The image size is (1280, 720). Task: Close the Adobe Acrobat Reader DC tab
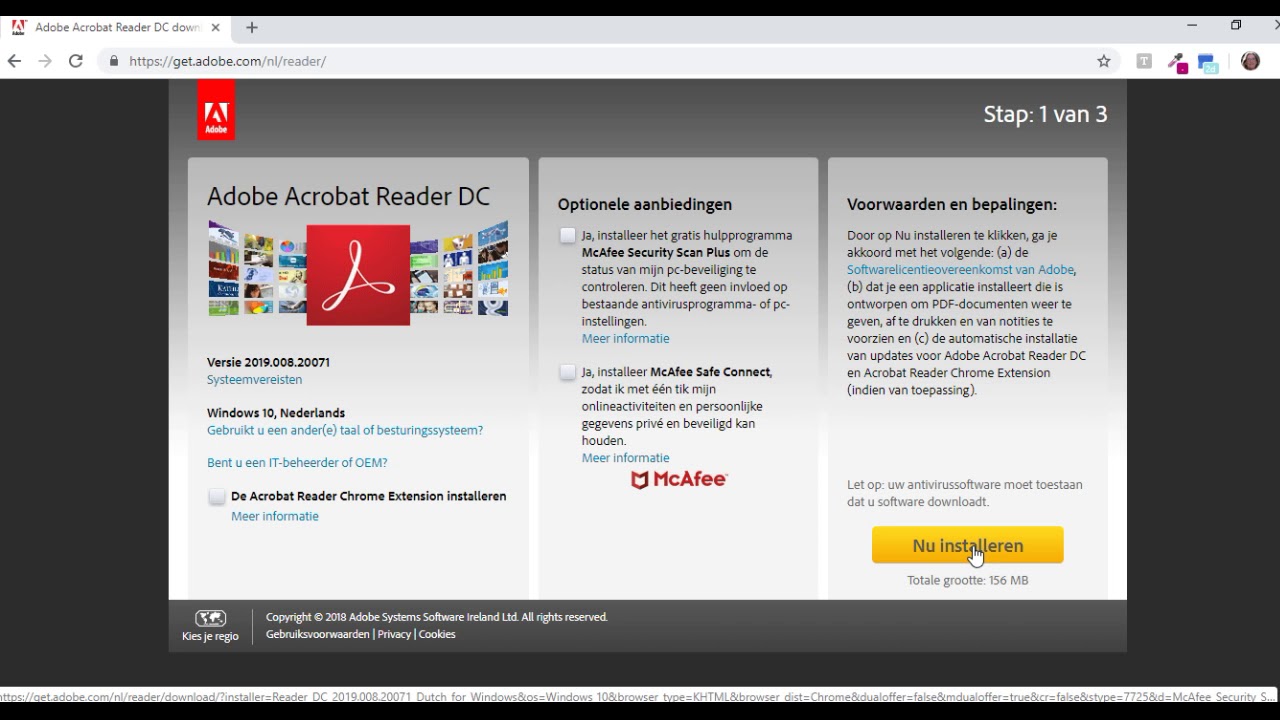point(215,27)
